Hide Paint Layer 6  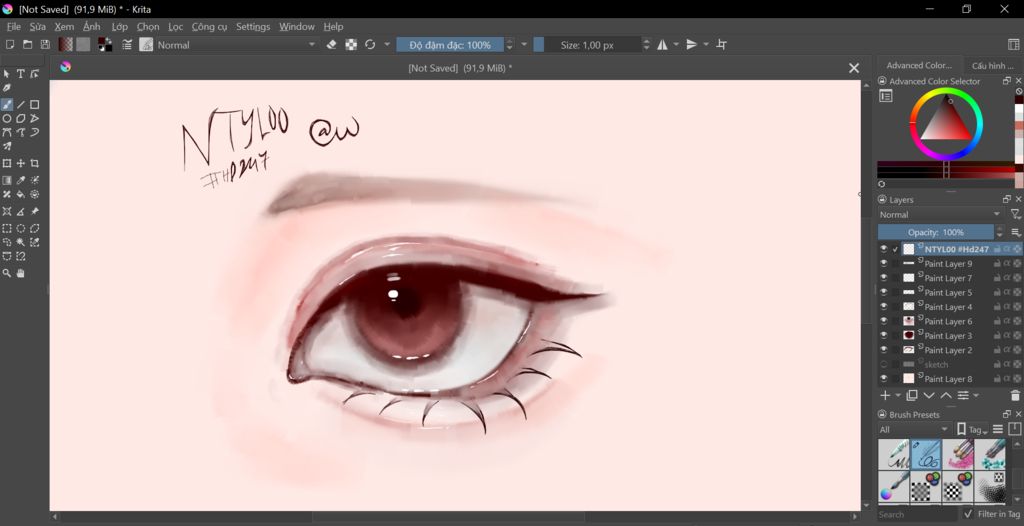click(x=884, y=321)
